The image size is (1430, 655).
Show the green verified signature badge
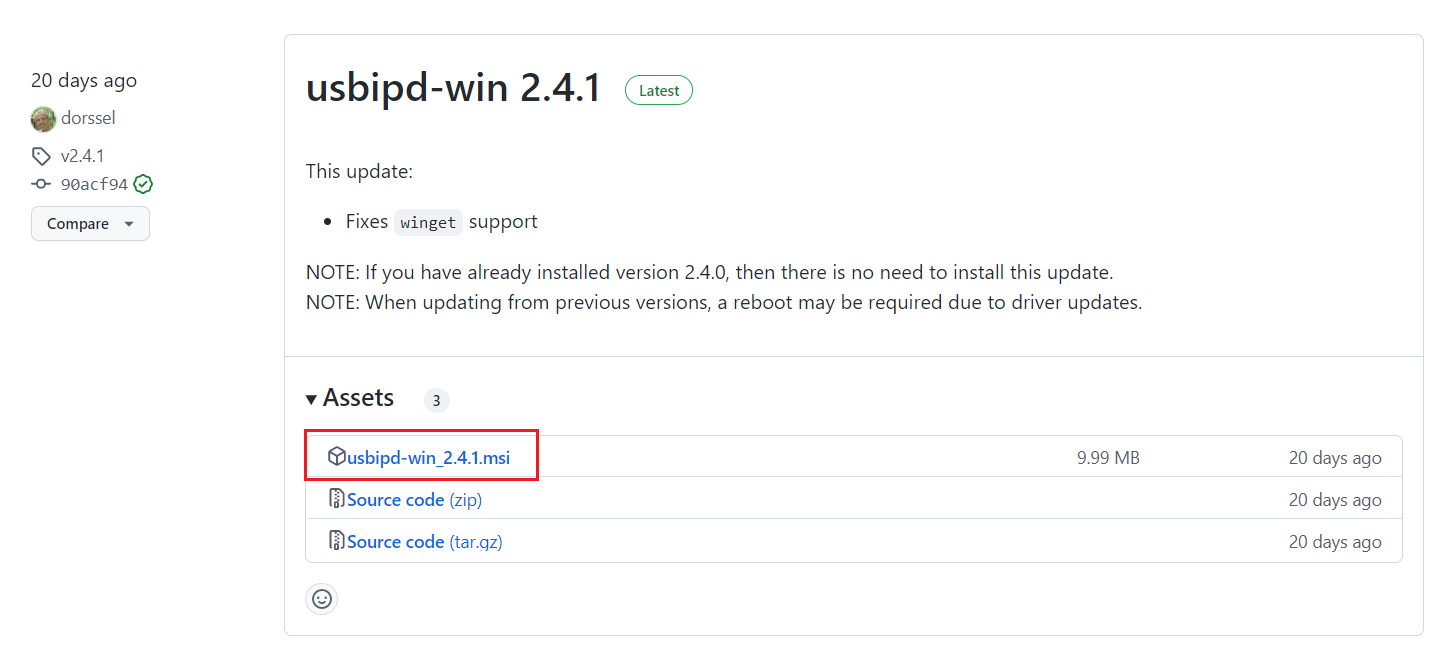143,184
